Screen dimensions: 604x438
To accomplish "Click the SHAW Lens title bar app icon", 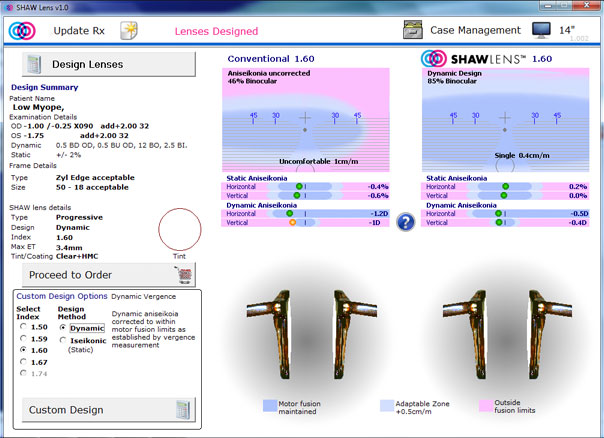I will coord(9,7).
